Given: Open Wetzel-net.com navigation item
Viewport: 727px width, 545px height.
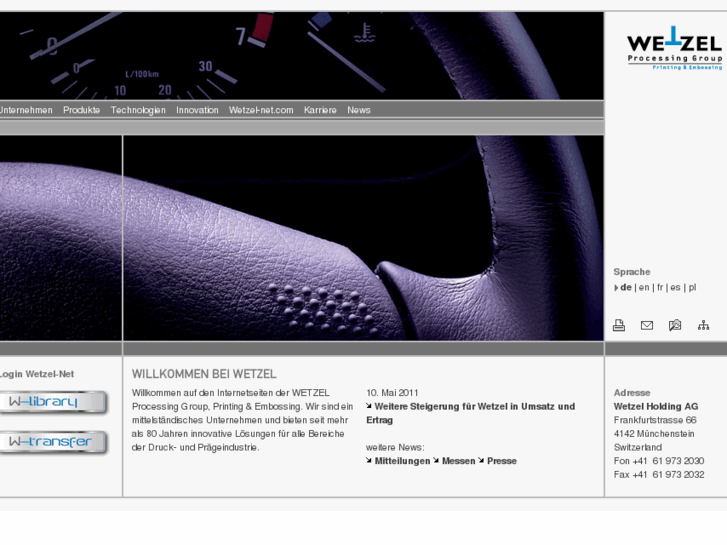Looking at the screenshot, I should 261,110.
